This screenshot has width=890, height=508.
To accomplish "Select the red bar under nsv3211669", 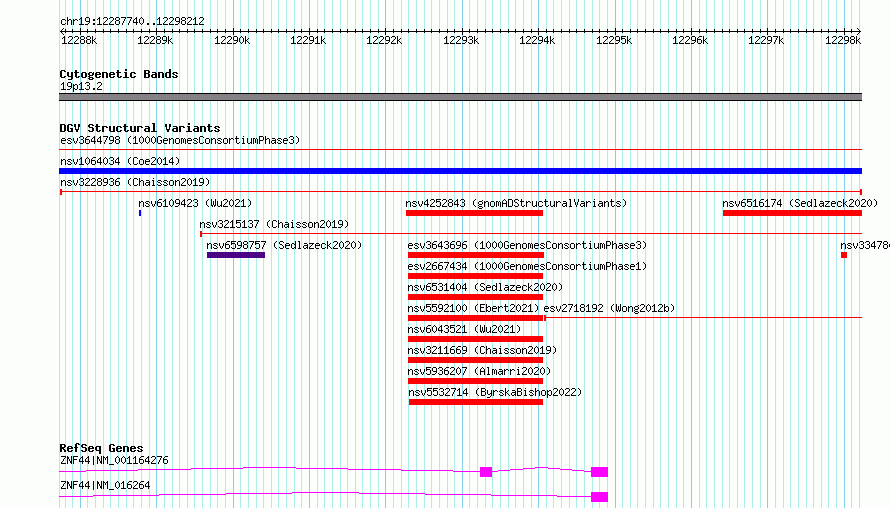I will (x=476, y=360).
